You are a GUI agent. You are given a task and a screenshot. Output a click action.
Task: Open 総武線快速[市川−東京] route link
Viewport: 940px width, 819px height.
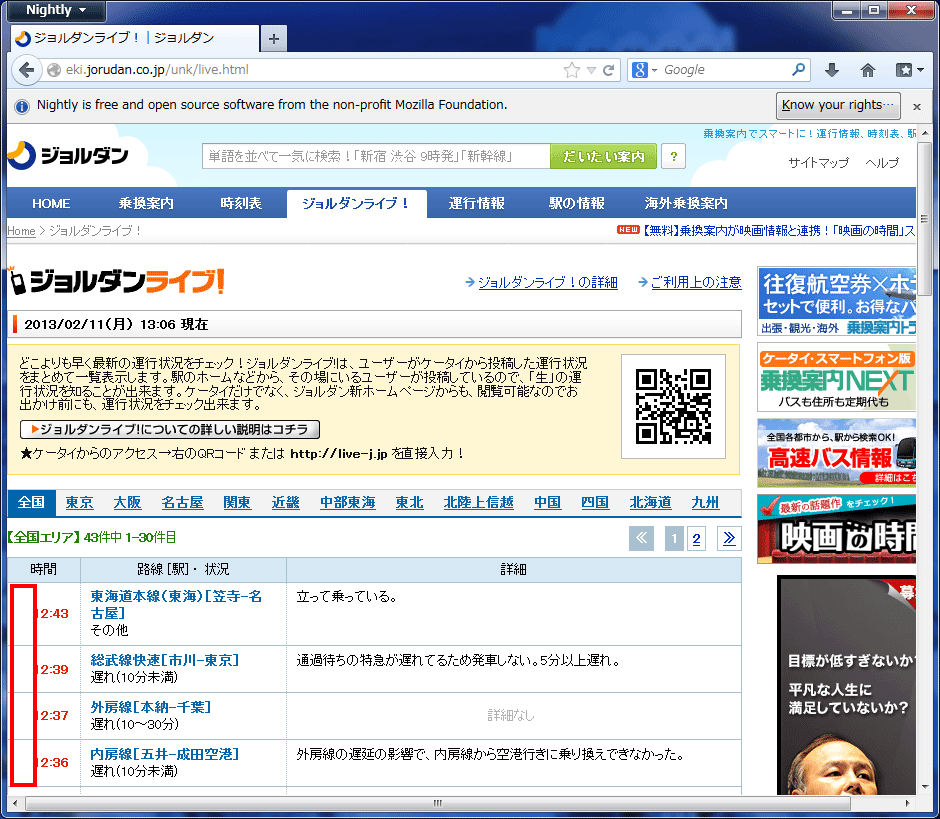click(165, 660)
